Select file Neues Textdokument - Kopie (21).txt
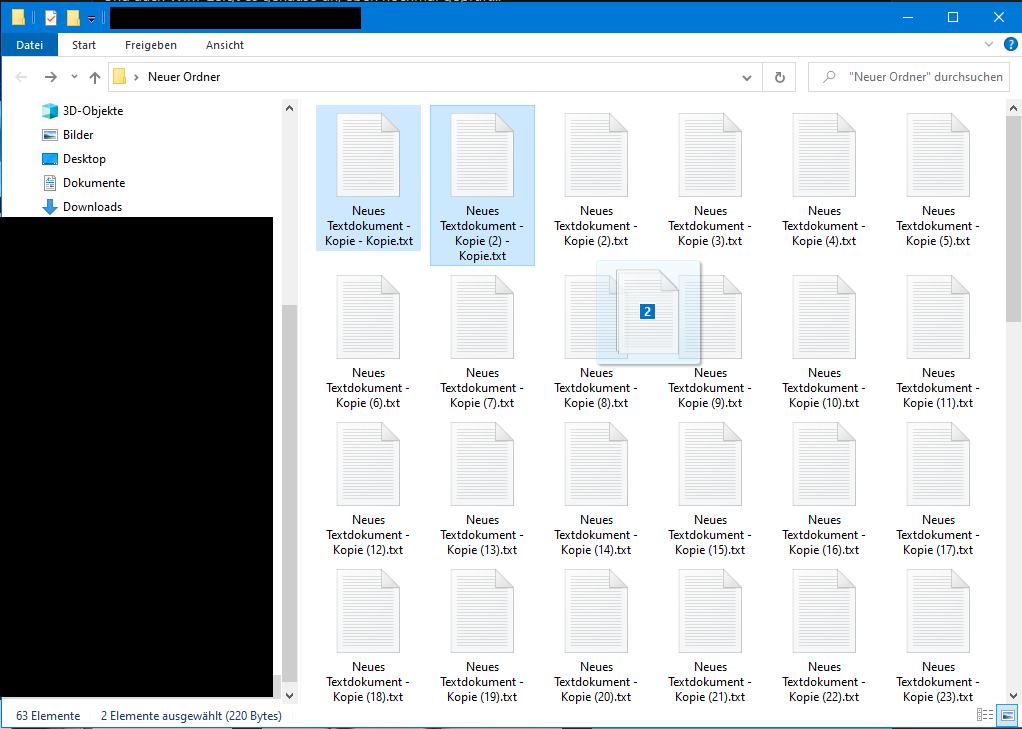This screenshot has height=729, width=1022. (710, 635)
